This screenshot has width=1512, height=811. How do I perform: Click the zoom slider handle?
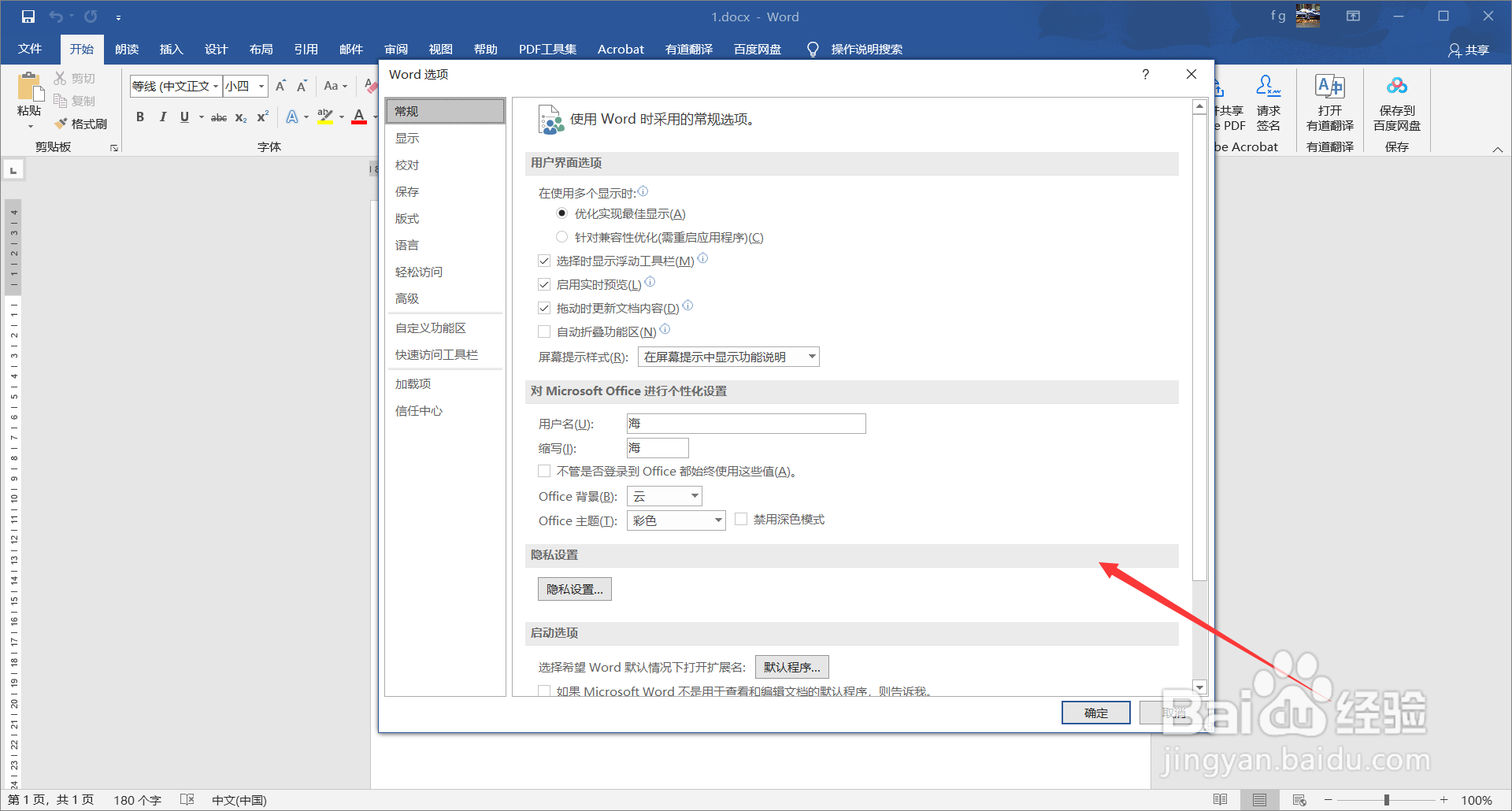coord(1387,800)
